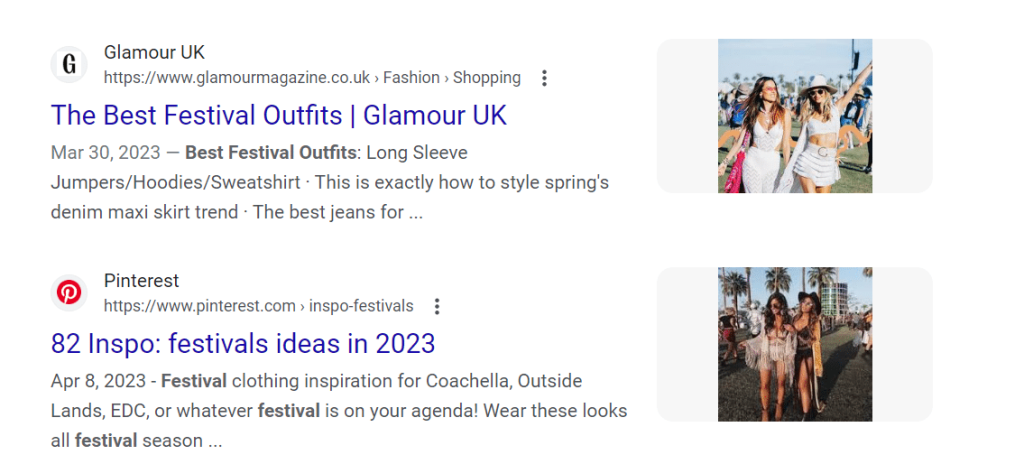Viewport: 1024px width, 464px height.
Task: Click the Pinterest logo icon
Action: click(x=69, y=293)
